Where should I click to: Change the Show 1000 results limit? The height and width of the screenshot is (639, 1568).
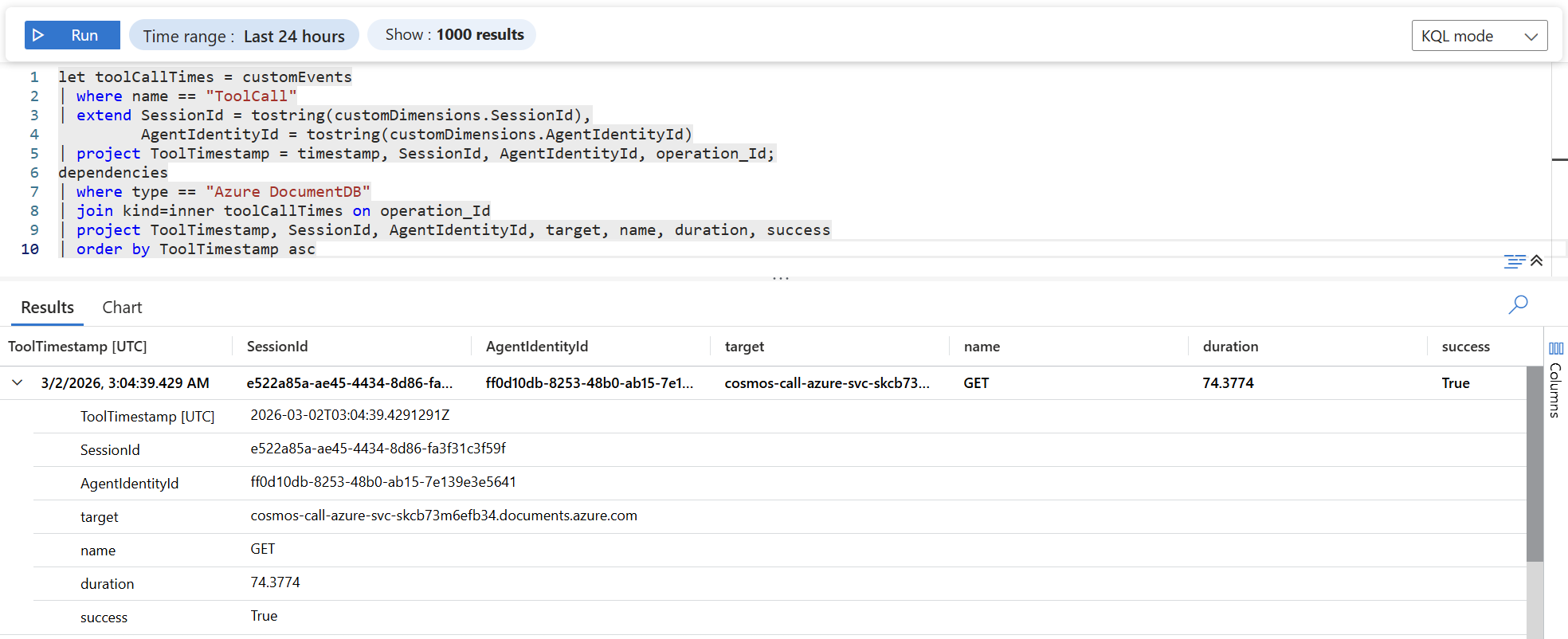[452, 35]
